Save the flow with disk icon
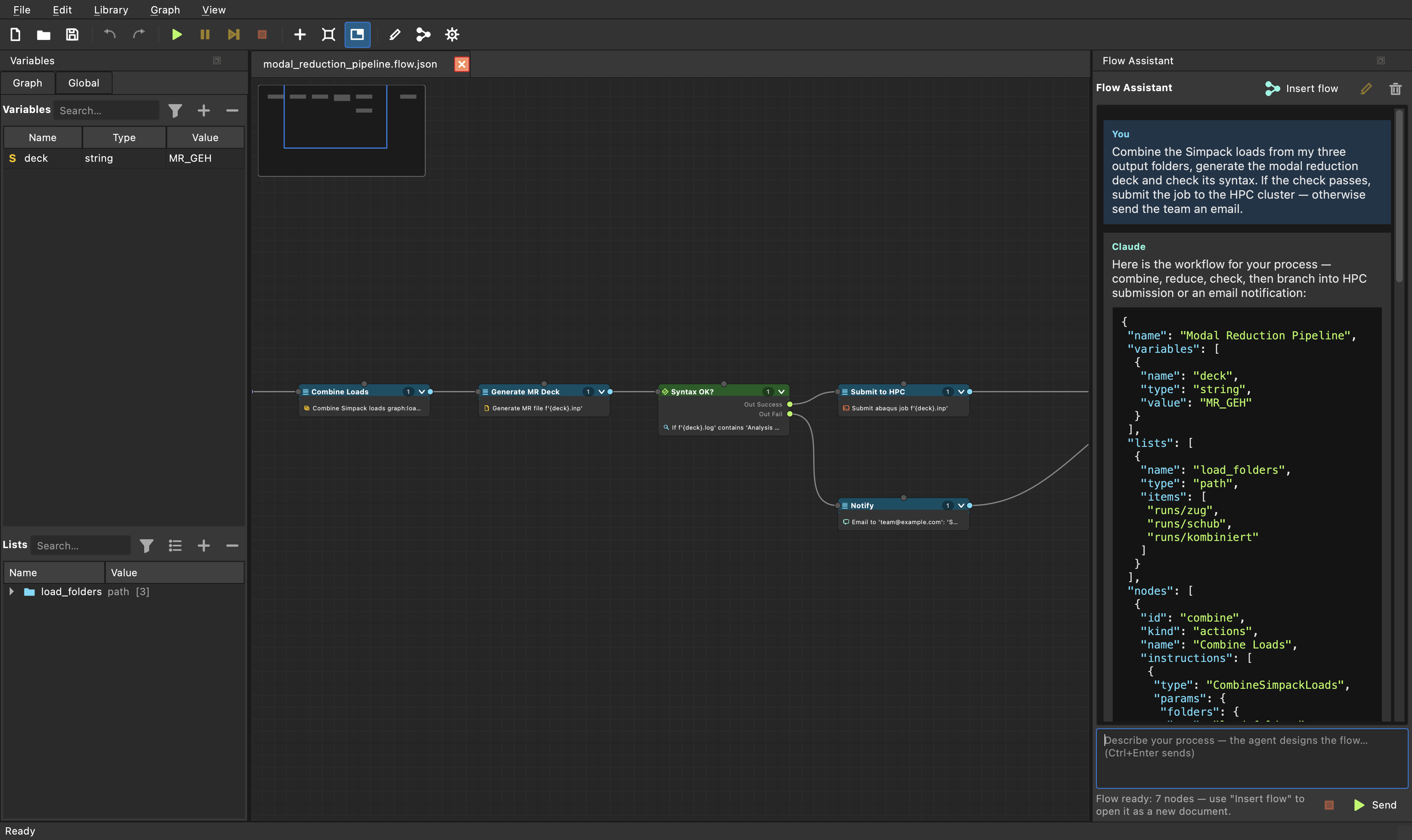 (x=72, y=34)
